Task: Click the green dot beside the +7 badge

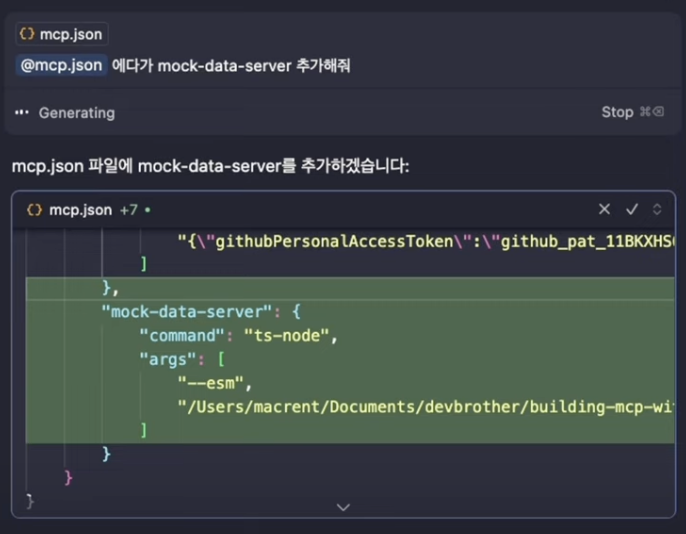Action: (x=147, y=210)
